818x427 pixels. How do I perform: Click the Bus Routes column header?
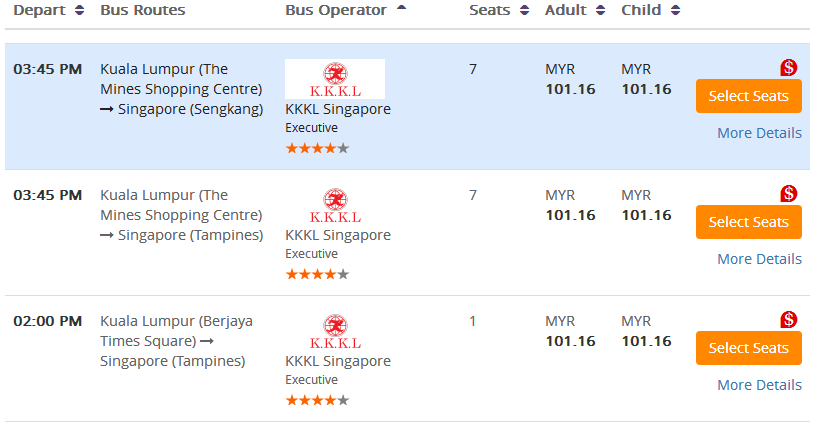143,11
